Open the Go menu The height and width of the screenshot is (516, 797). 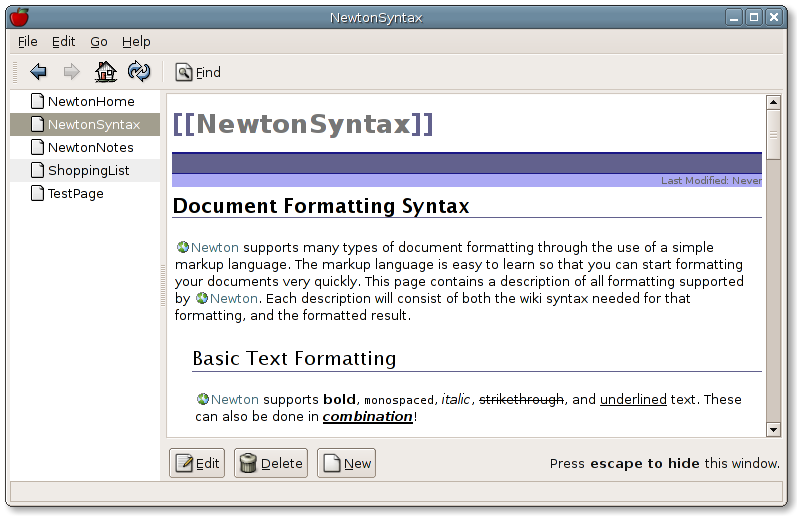(99, 42)
